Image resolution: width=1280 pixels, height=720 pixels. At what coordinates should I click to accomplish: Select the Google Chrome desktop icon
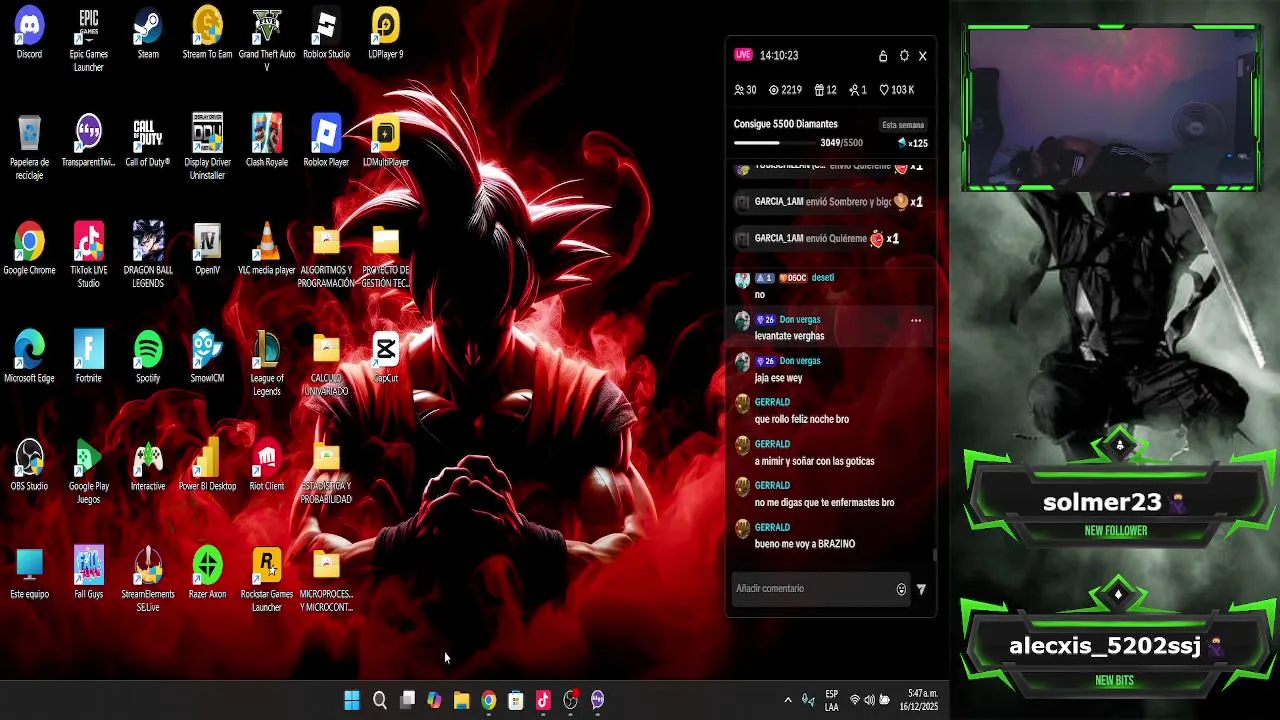point(29,250)
